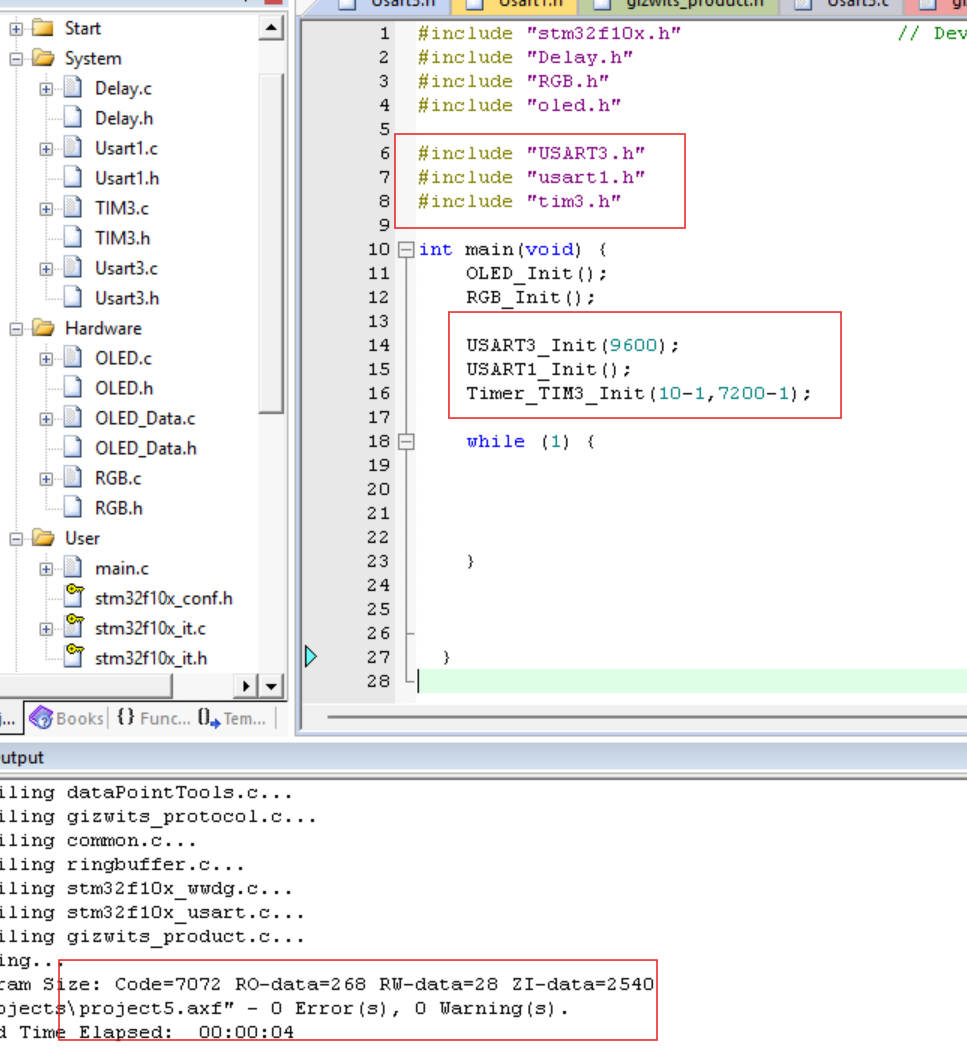This screenshot has width=967, height=1051.
Task: Click the Books tab icon
Action: pyautogui.click(x=41, y=718)
